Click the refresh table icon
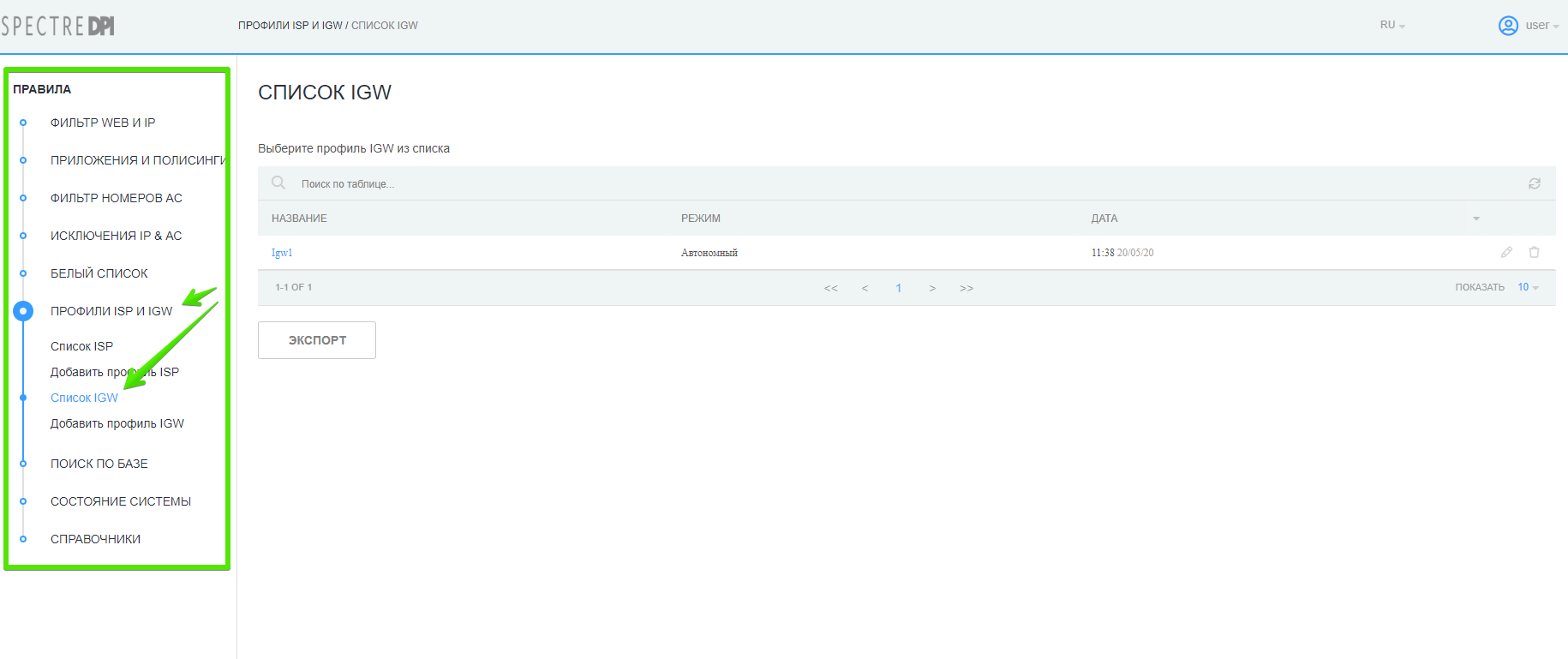The image size is (1568, 659). [1534, 183]
